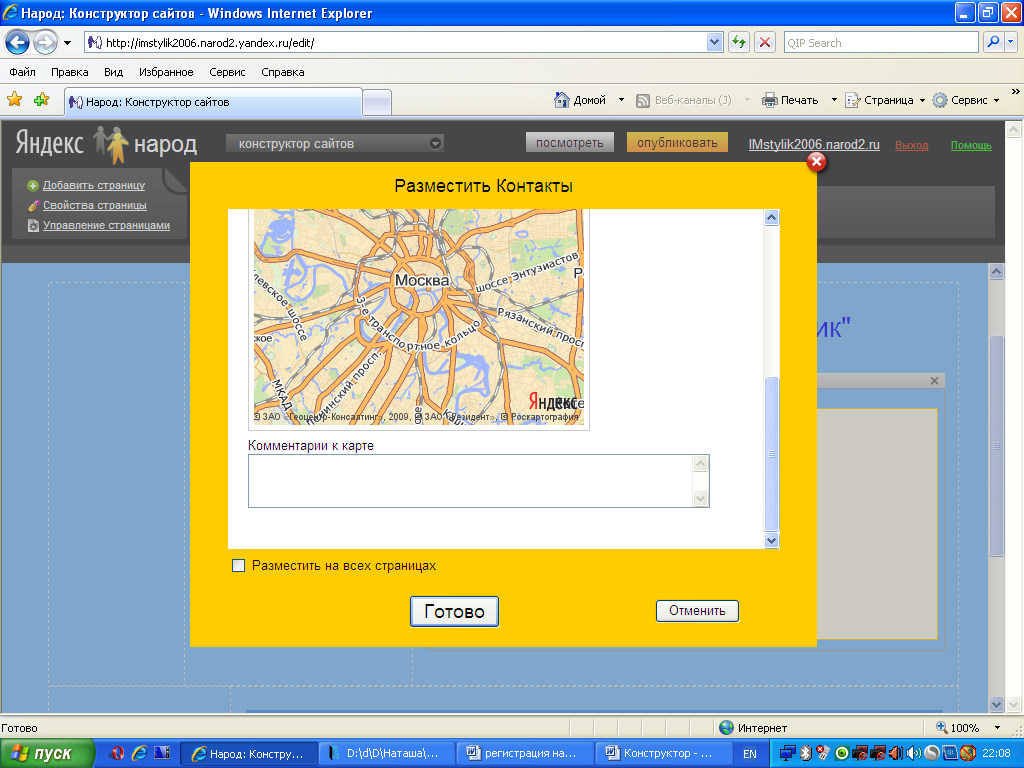The width and height of the screenshot is (1024, 768).
Task: Click the народ logo with figures
Action: point(144,144)
